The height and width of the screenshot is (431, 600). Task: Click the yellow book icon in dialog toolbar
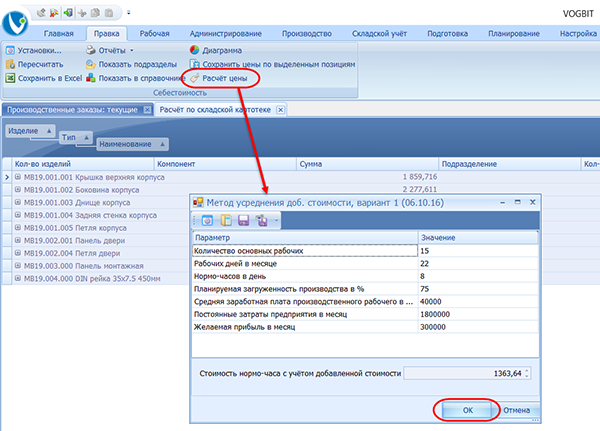[226, 220]
